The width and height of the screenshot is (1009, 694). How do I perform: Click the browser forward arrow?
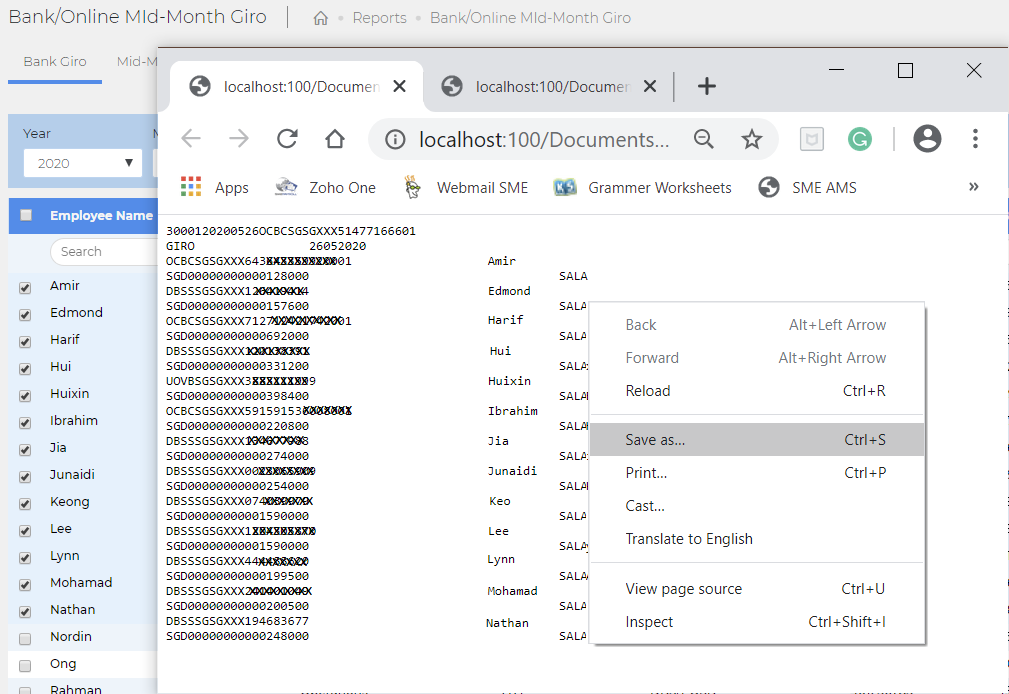click(239, 138)
